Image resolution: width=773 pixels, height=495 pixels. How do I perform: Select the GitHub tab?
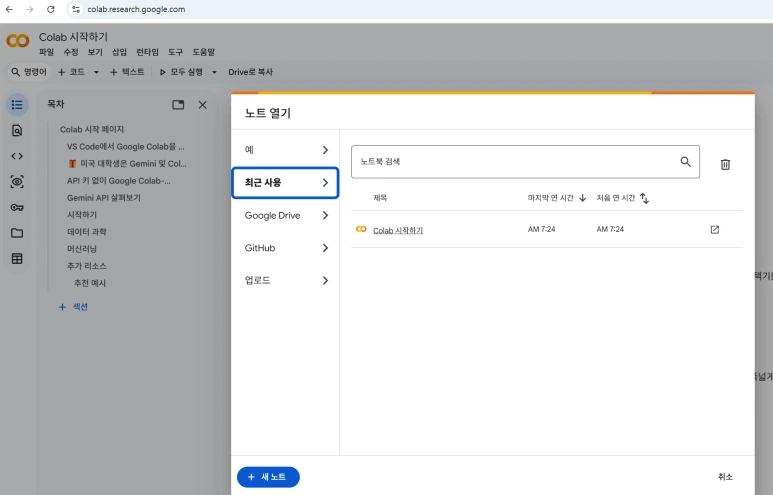click(285, 248)
